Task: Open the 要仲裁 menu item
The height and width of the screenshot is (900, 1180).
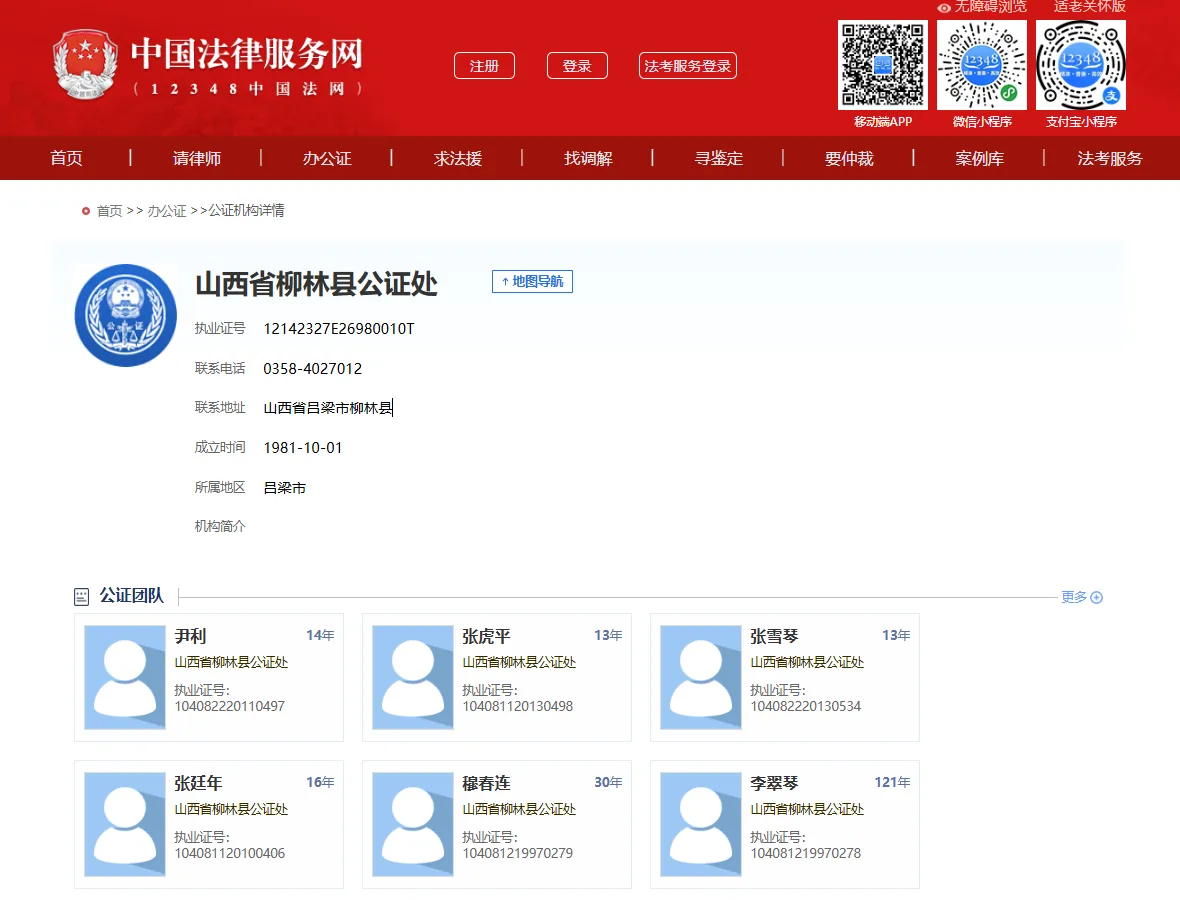Action: [849, 158]
